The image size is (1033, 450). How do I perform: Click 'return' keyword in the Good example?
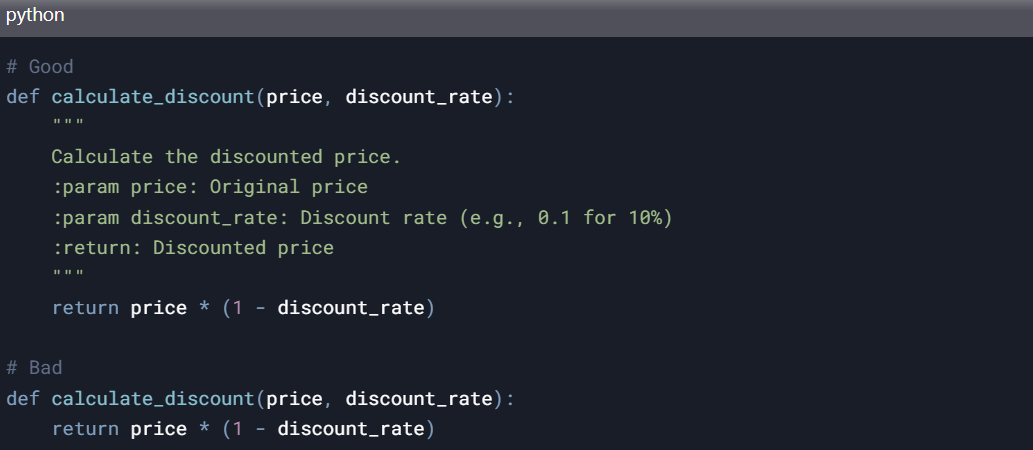tap(85, 308)
